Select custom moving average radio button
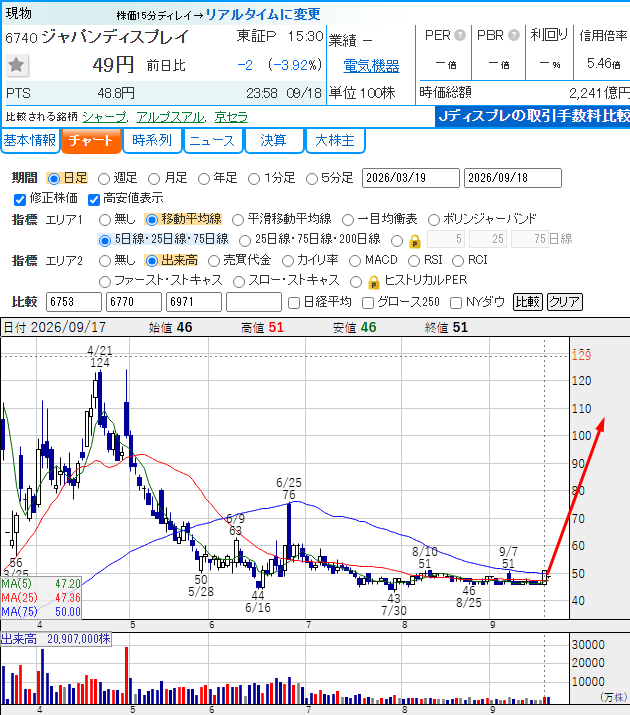 pos(397,240)
